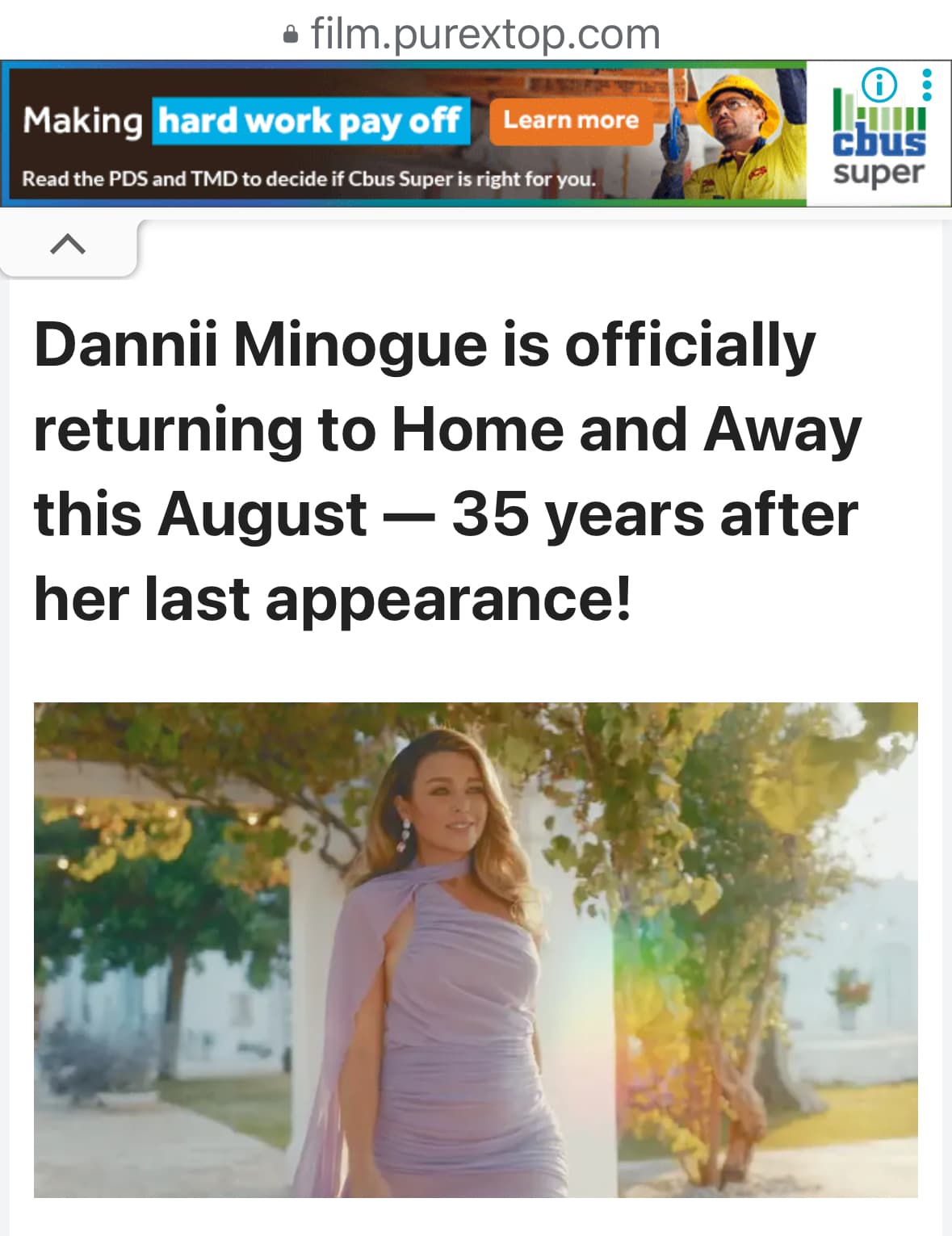Image resolution: width=952 pixels, height=1236 pixels.
Task: Click the collapse tab holding the chevron
Action: 69,247
